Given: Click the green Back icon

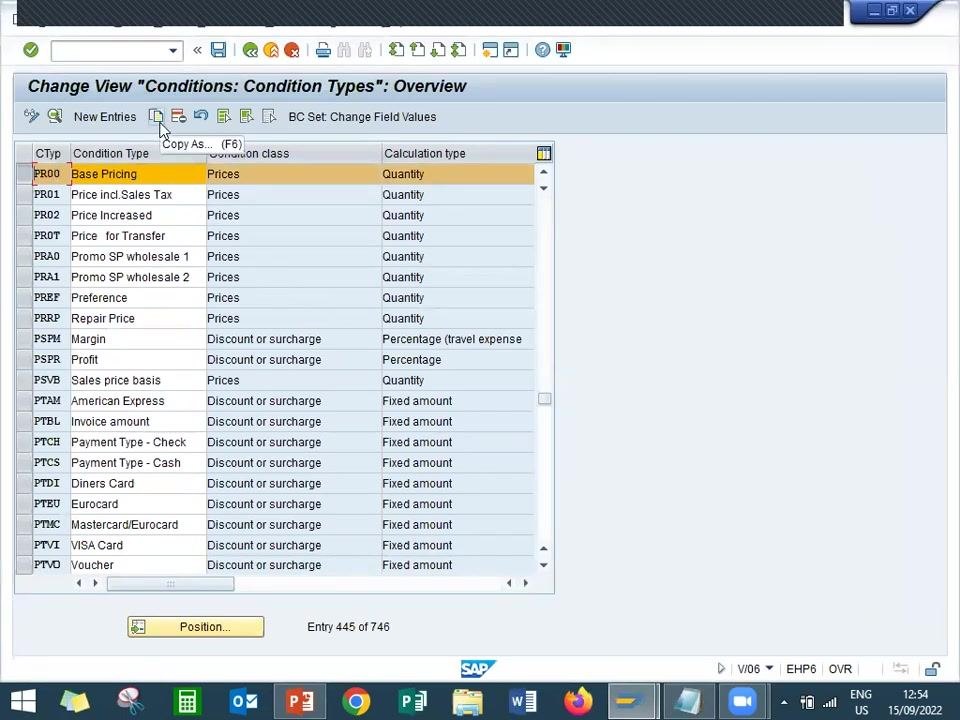Looking at the screenshot, I should [x=250, y=50].
